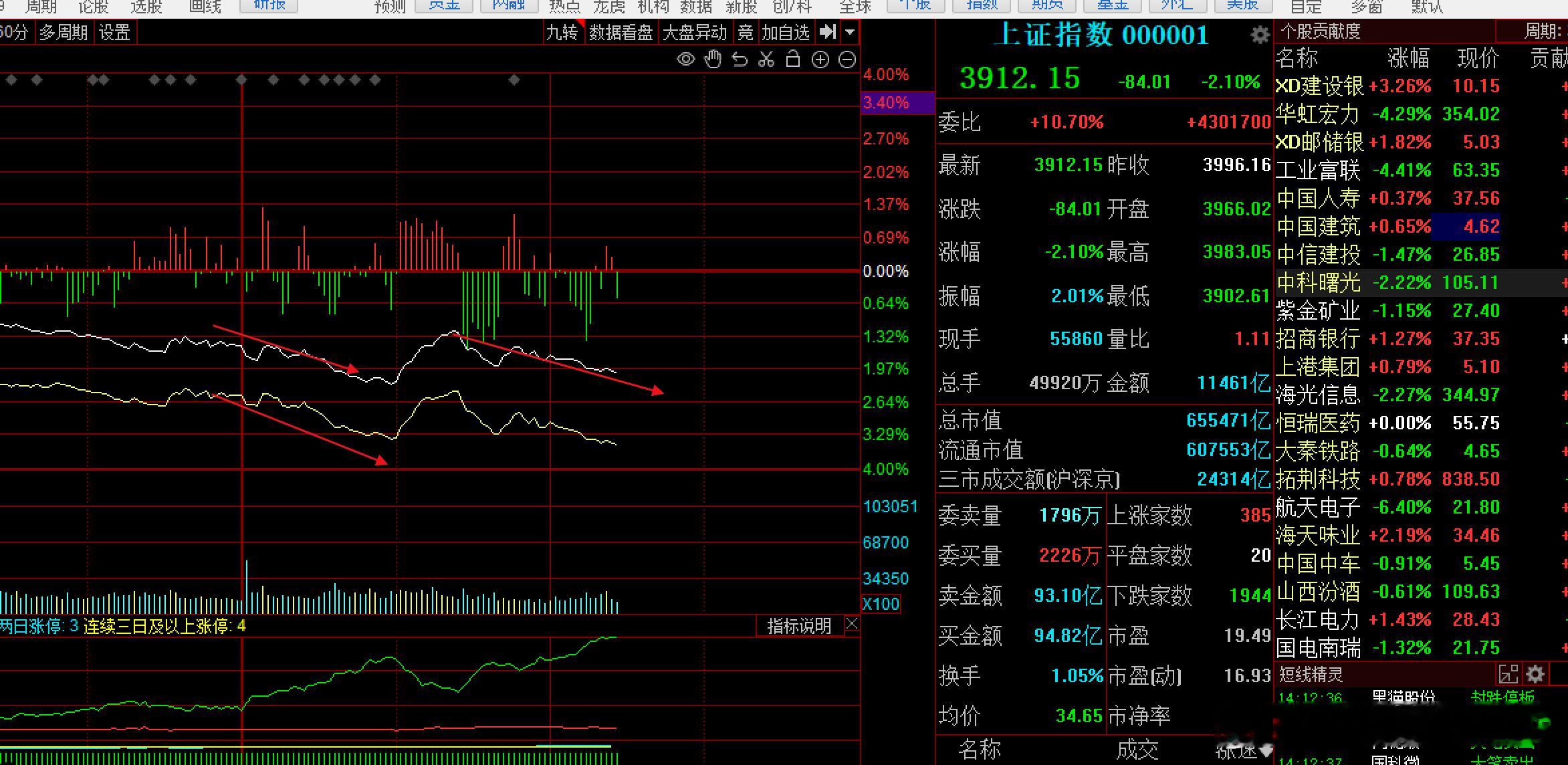
Task: Select the XD建设银 stock row
Action: pyautogui.click(x=1421, y=86)
